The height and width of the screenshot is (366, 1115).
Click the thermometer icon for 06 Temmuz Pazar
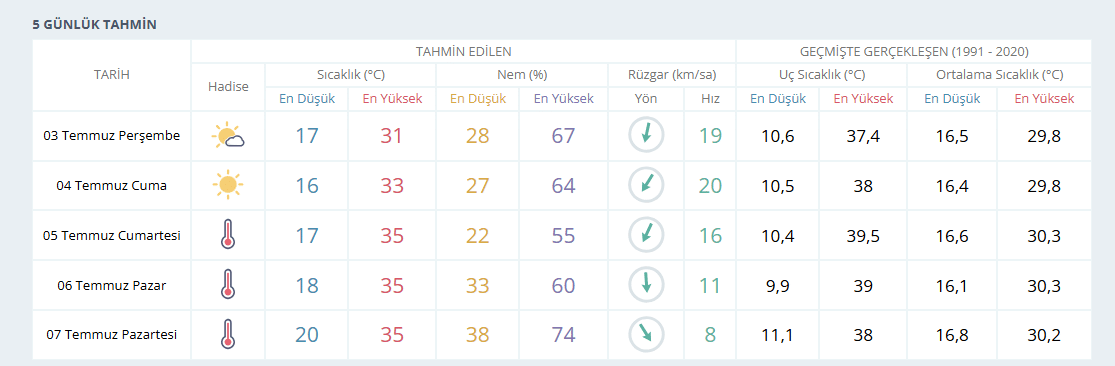228,285
